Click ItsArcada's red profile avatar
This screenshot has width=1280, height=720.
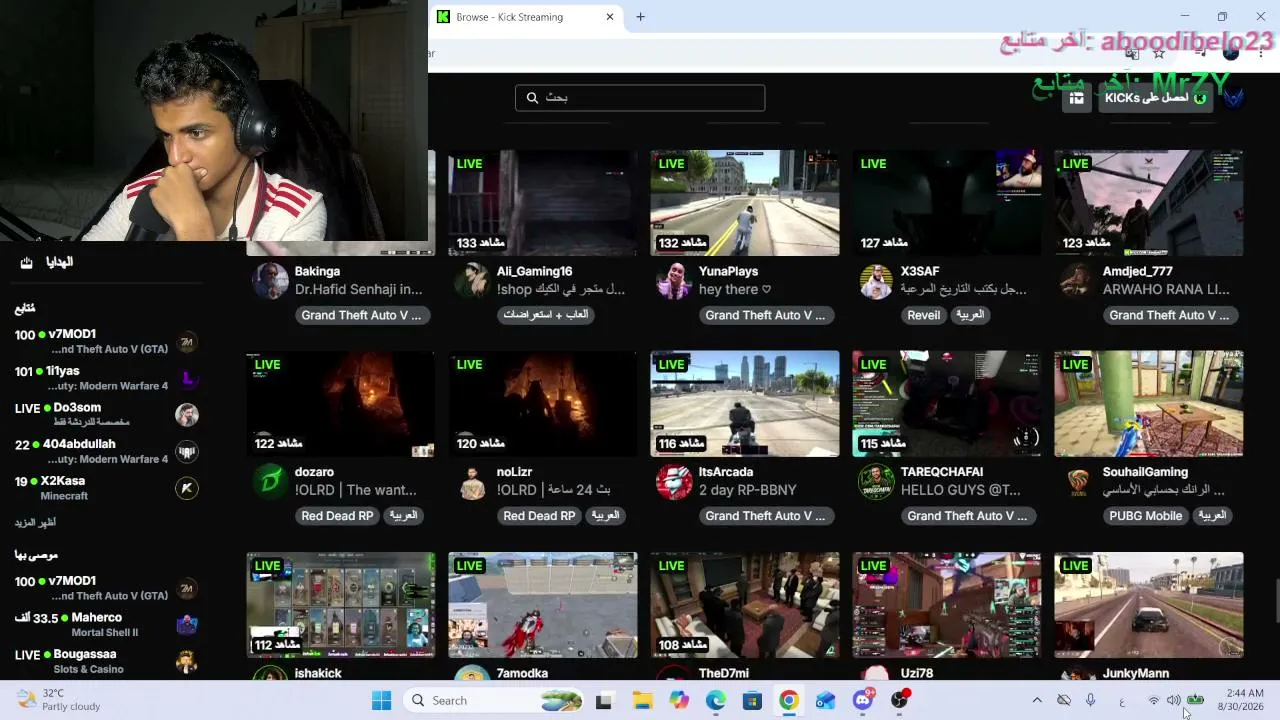click(674, 482)
